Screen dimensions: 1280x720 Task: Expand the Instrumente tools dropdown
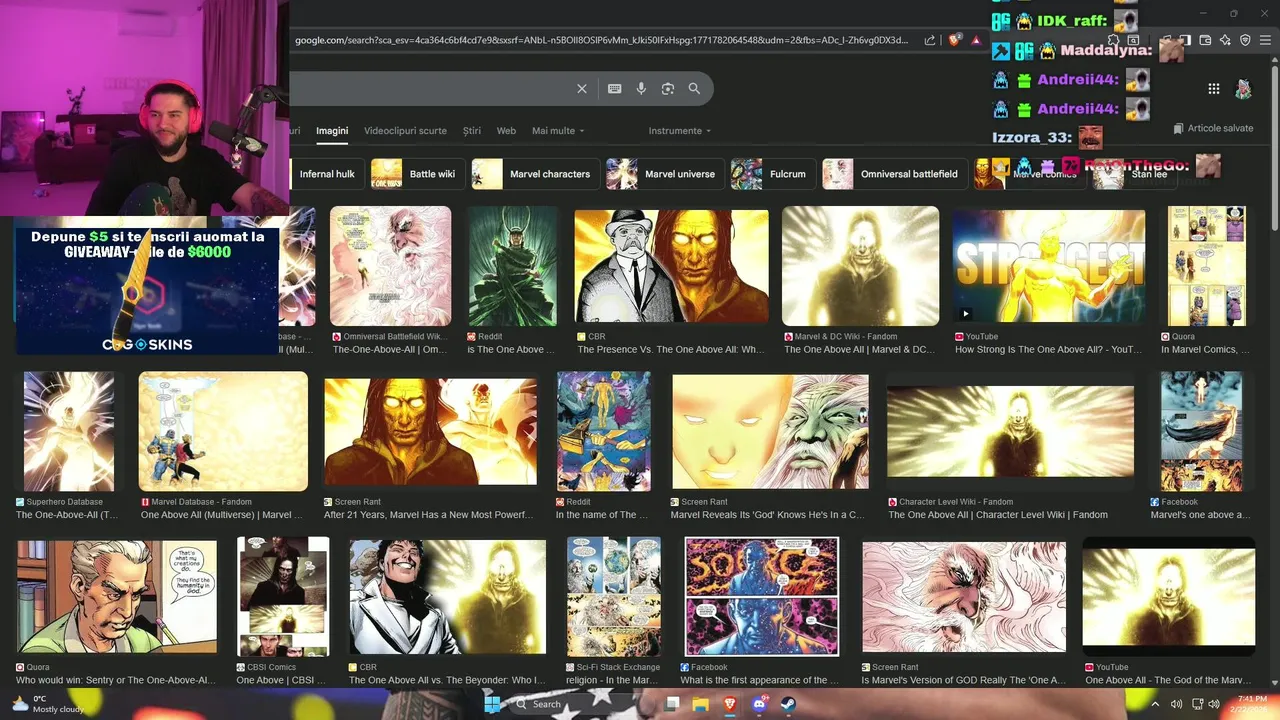[680, 131]
